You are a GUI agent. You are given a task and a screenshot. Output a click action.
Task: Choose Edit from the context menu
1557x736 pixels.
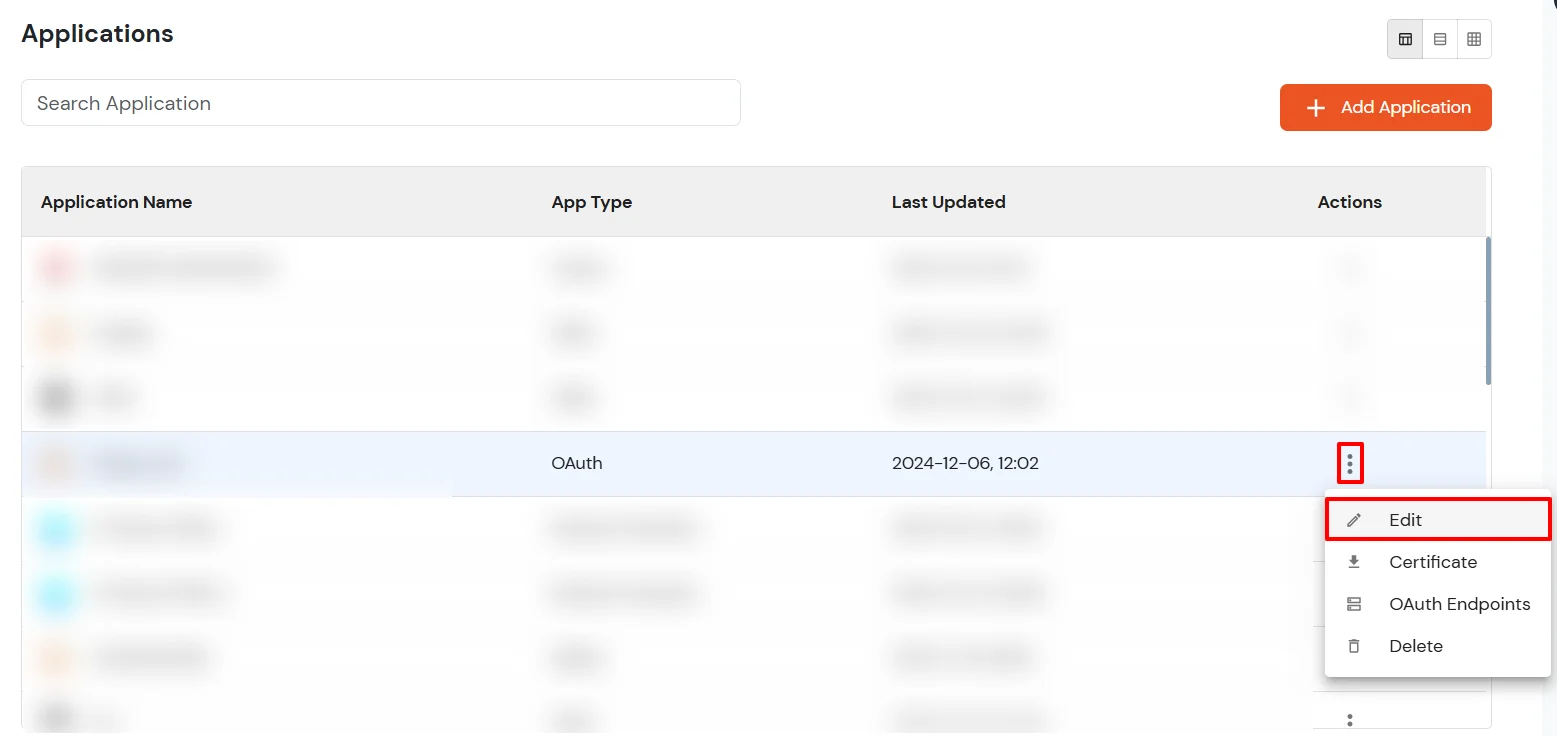tap(1405, 519)
